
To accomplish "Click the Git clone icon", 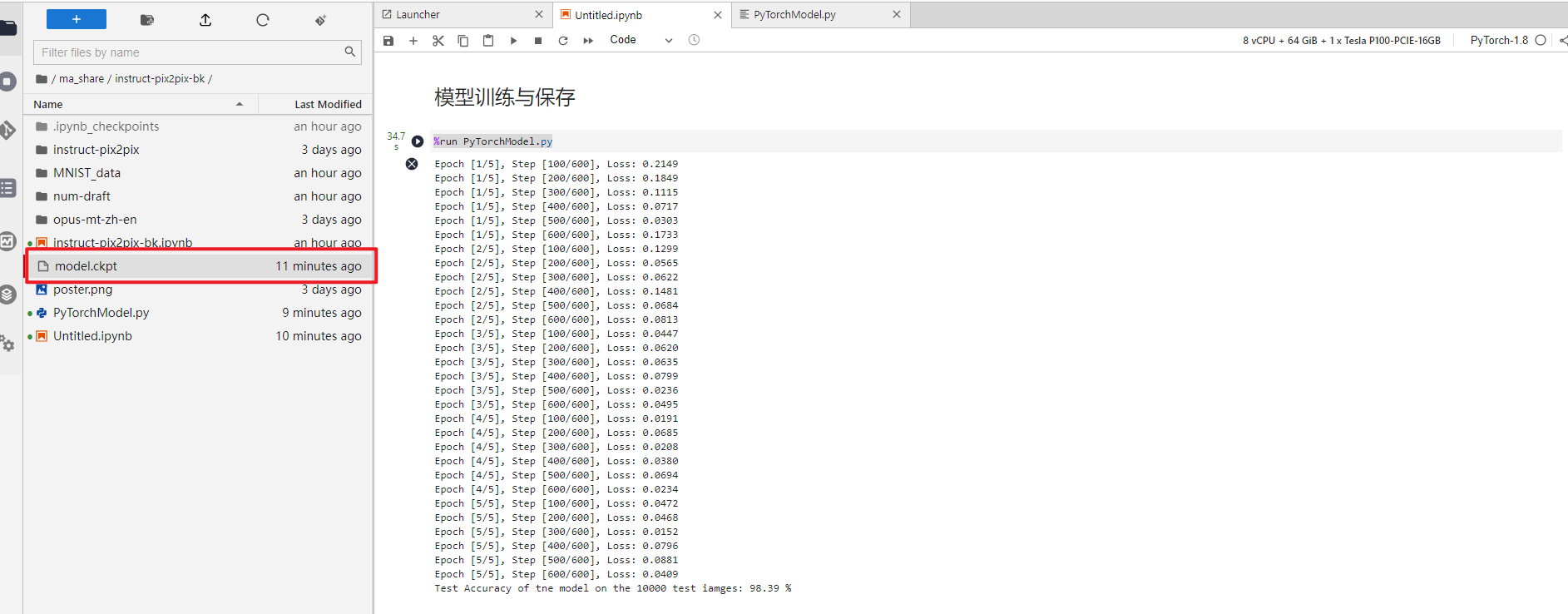I will click(x=320, y=20).
